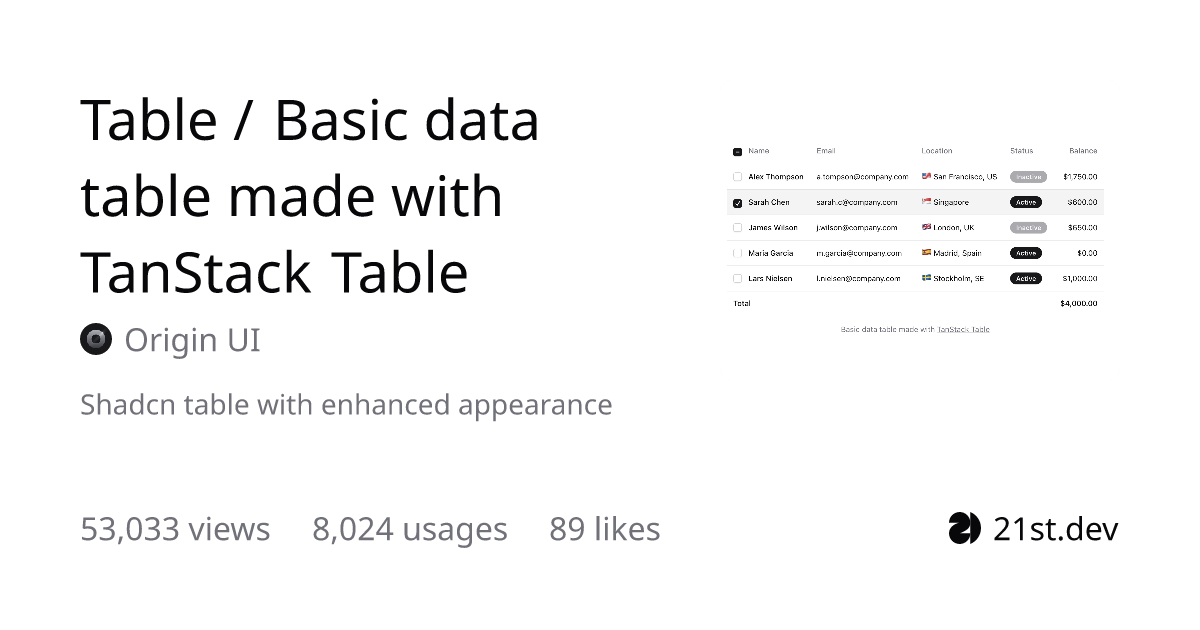The height and width of the screenshot is (630, 1200).
Task: Tick the Lars Nielsen row checkbox
Action: tap(737, 278)
